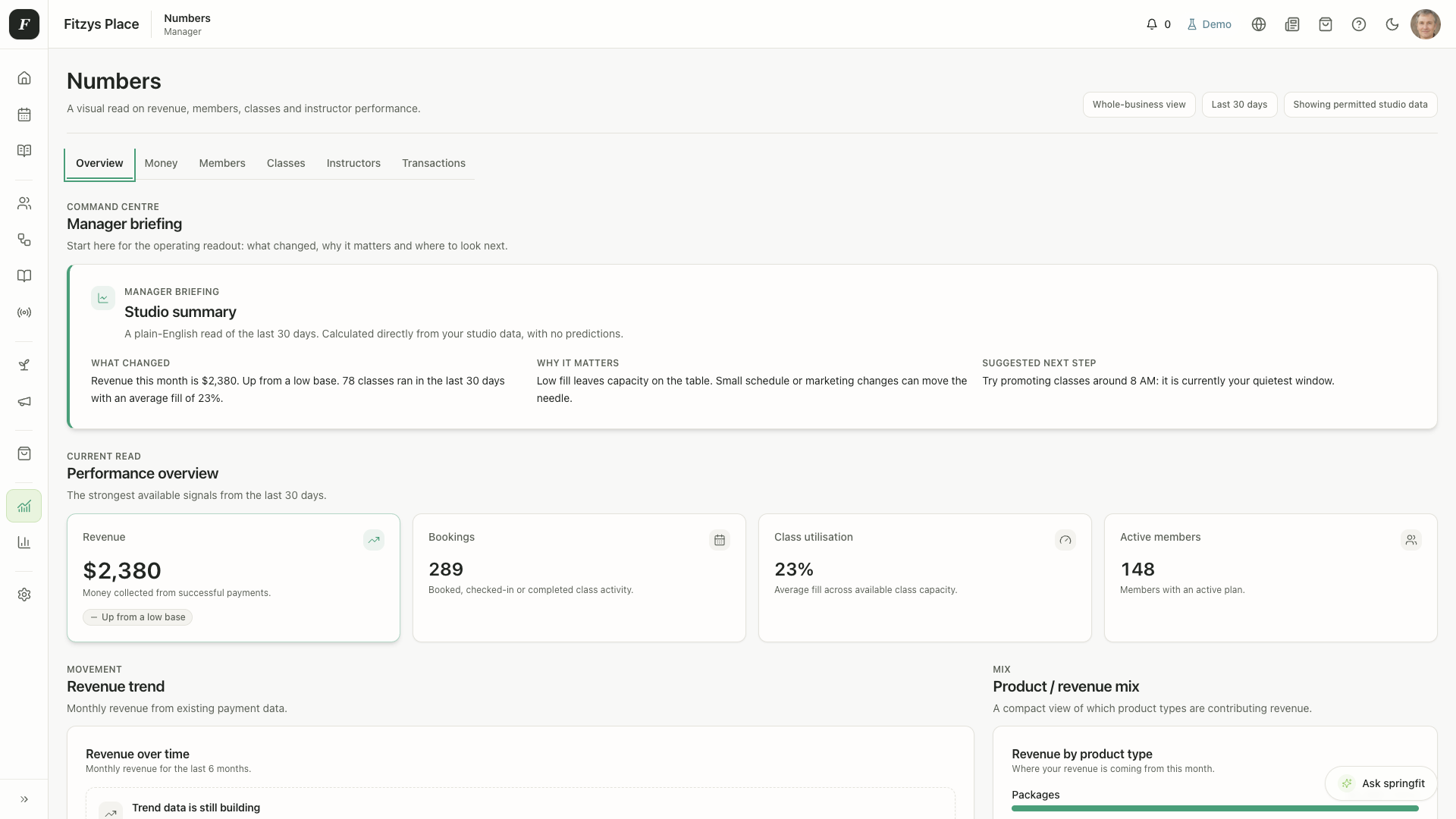The image size is (1456, 819).
Task: Select the Overview tab
Action: (x=99, y=164)
